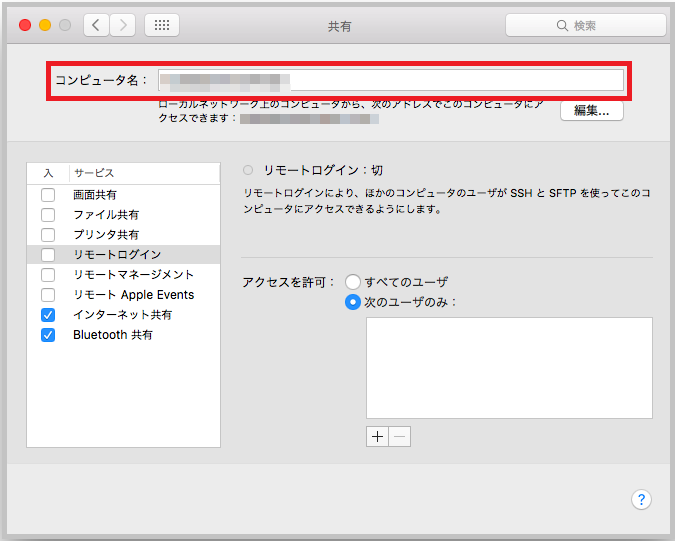Click the 編集... button
This screenshot has height=541, width=675.
pos(591,111)
